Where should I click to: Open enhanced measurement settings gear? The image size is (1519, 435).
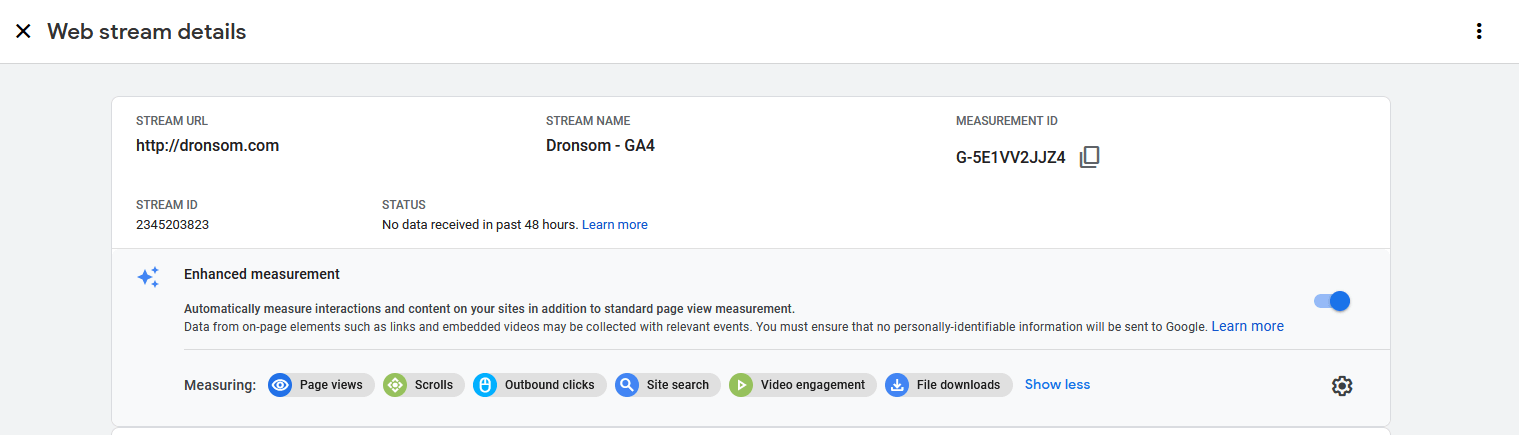[1342, 386]
